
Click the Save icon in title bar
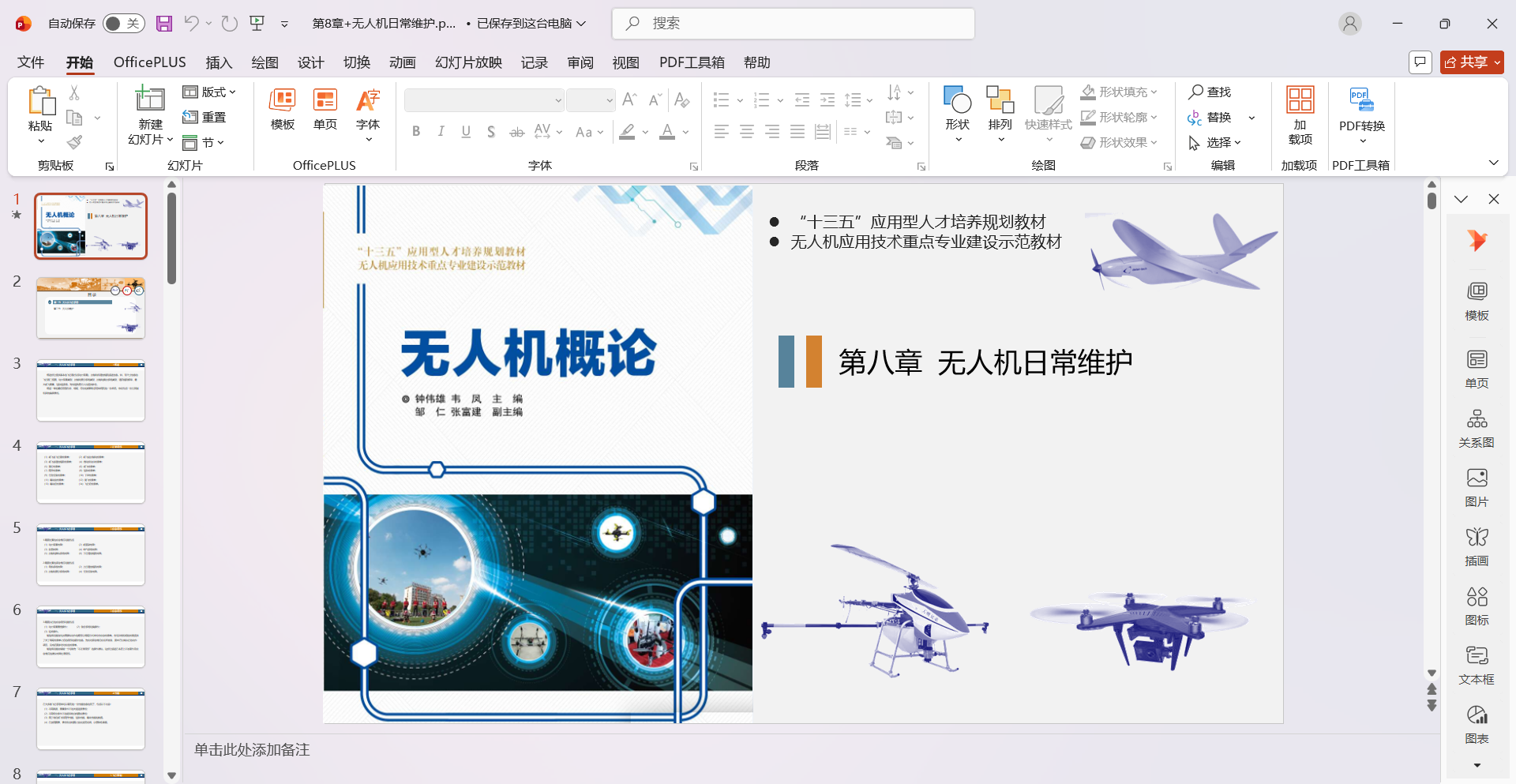point(164,24)
